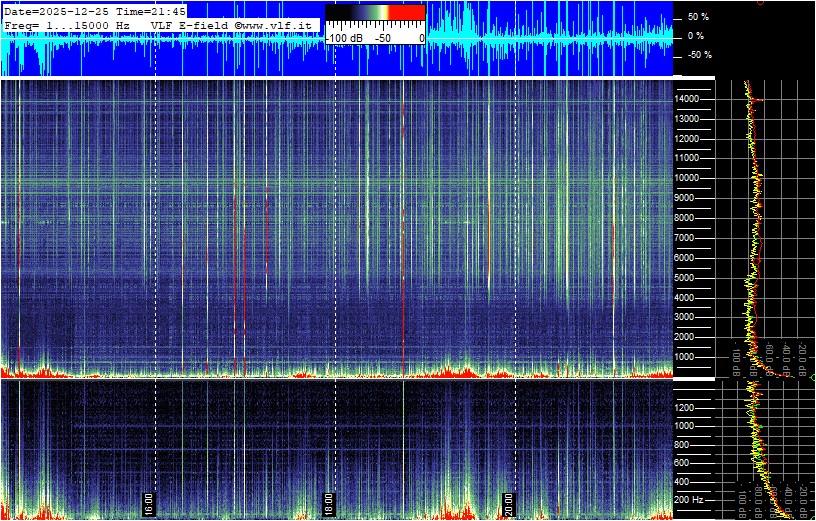Click the "0" label under the color scale

coord(421,39)
